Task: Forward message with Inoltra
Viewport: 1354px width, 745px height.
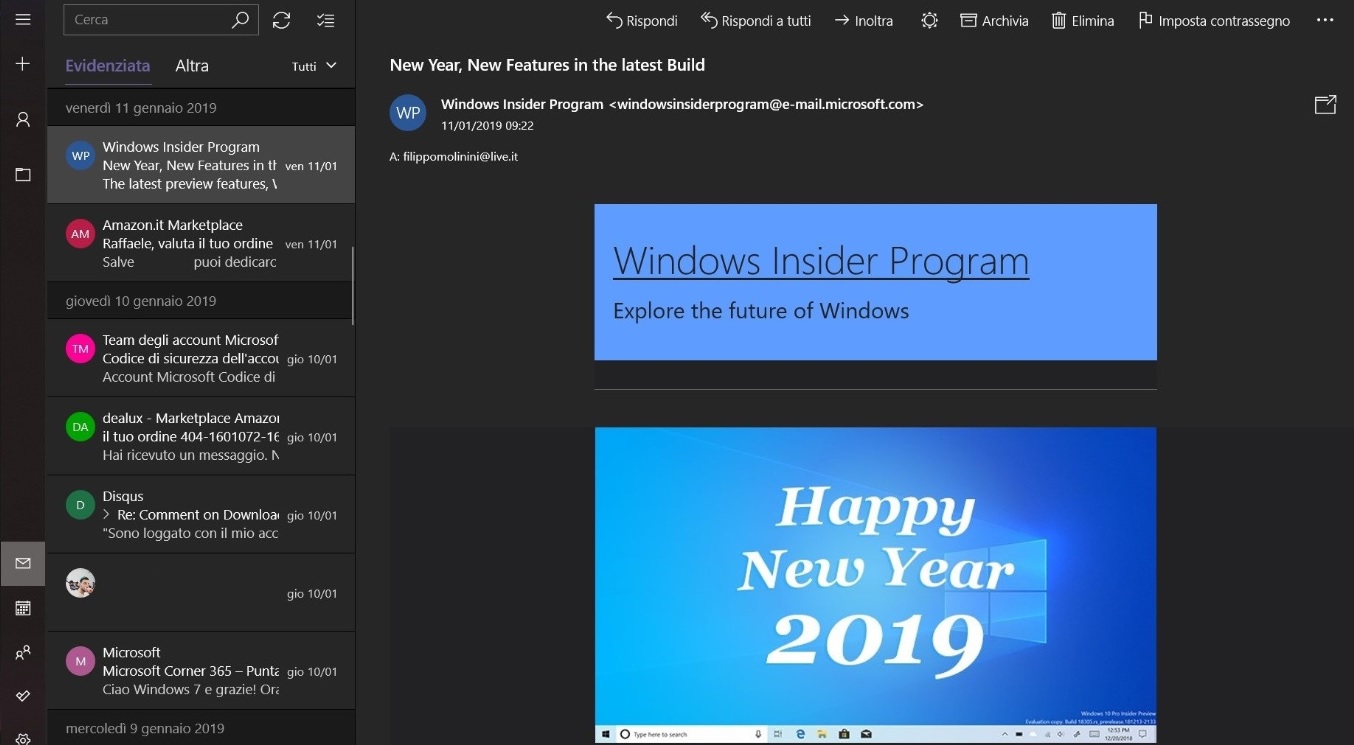Action: point(863,20)
